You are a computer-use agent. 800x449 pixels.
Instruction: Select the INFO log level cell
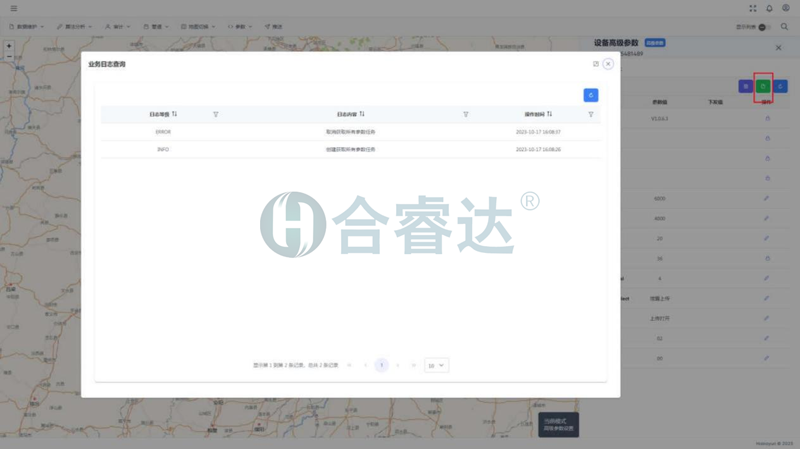[163, 149]
